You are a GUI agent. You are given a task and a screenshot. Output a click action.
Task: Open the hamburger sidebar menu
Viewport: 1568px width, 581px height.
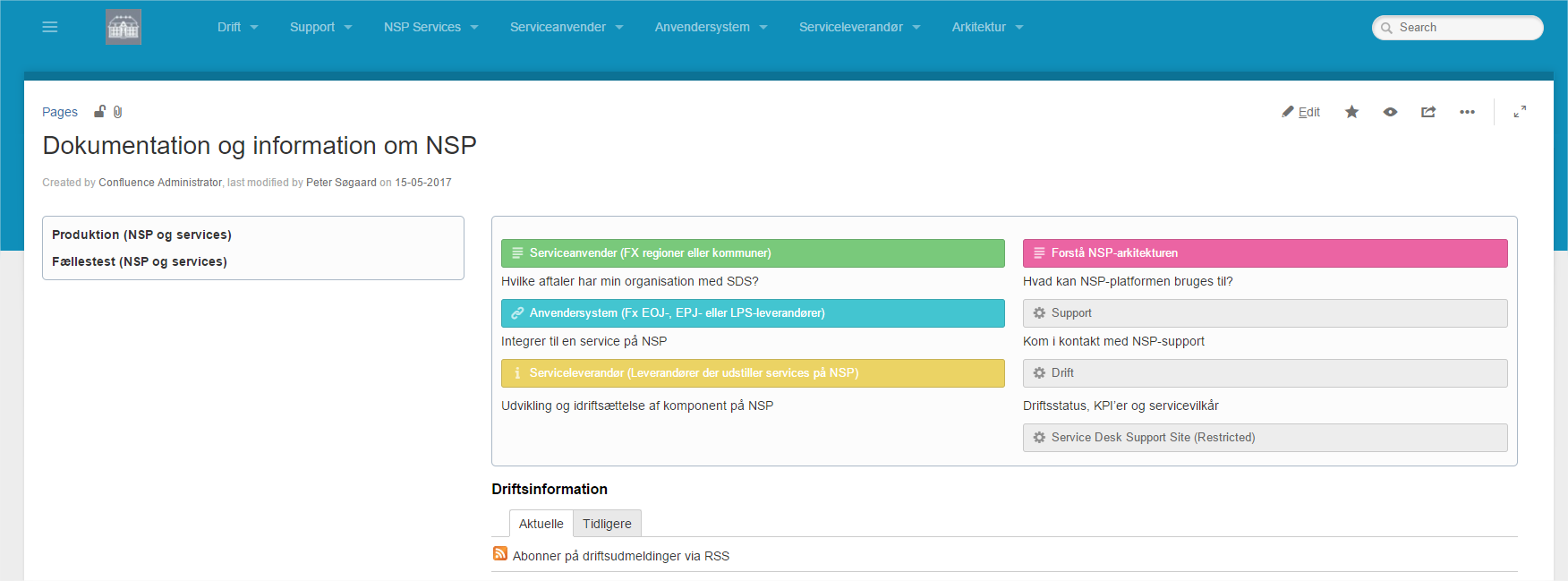50,27
